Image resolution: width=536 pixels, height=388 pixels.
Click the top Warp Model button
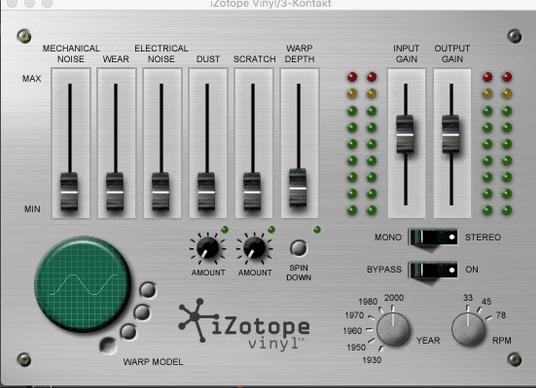click(x=148, y=290)
